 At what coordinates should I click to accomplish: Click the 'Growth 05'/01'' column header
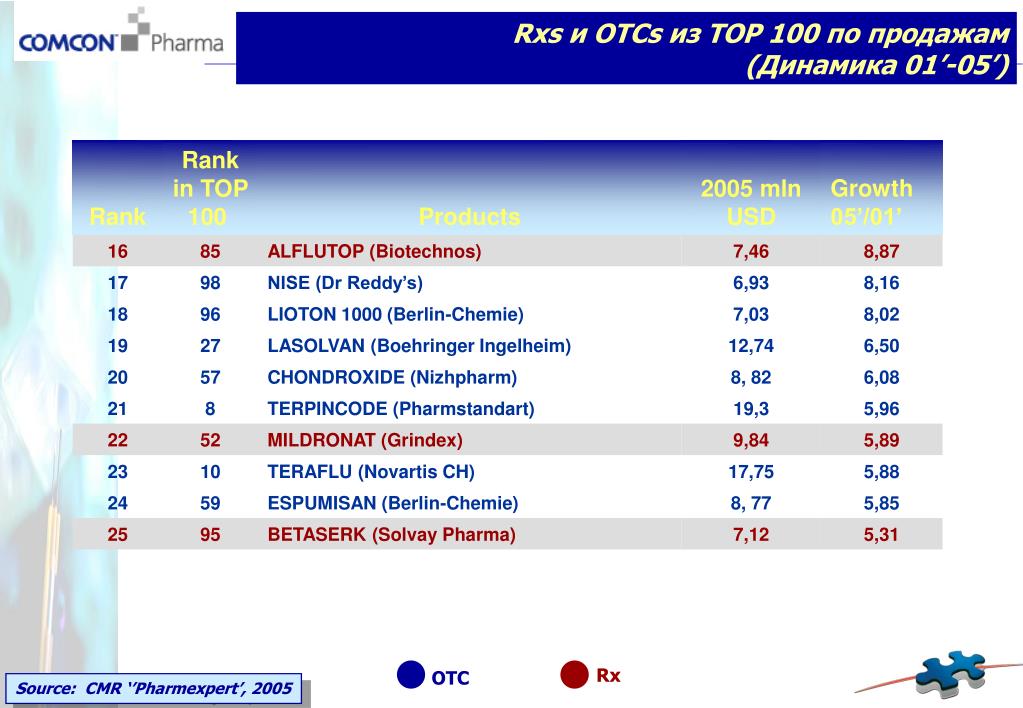871,202
